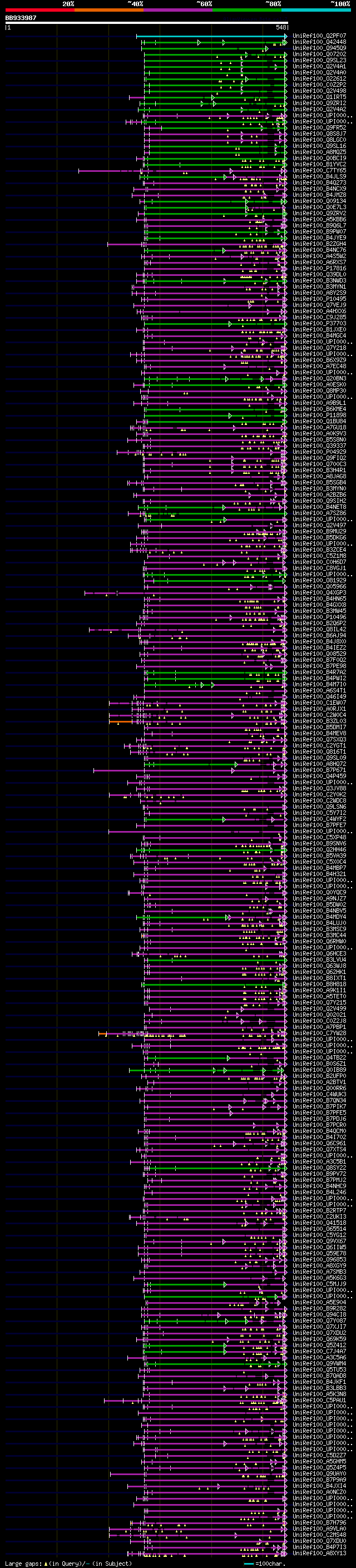
Task: Select the query name BB933987
Action: 21,18
